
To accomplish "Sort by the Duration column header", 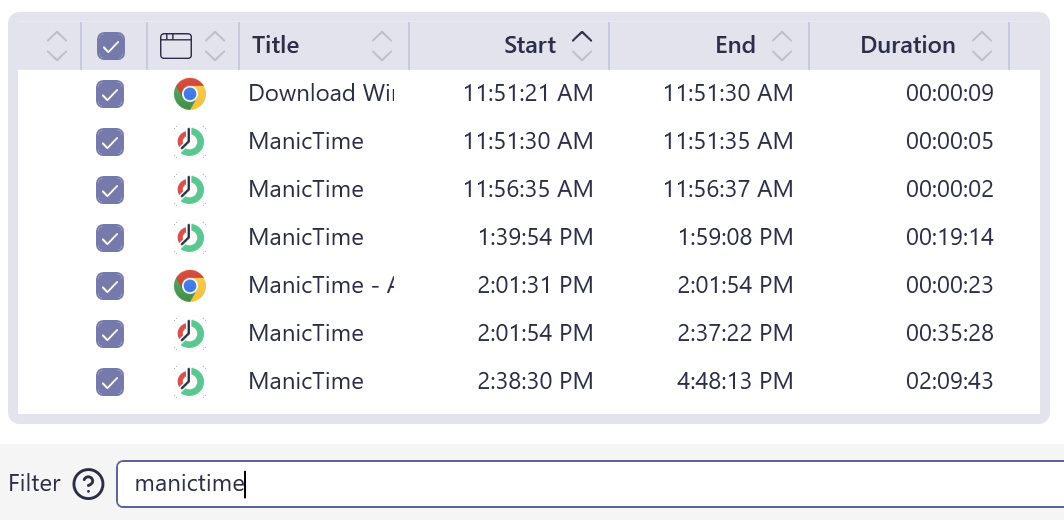I will pyautogui.click(x=908, y=45).
